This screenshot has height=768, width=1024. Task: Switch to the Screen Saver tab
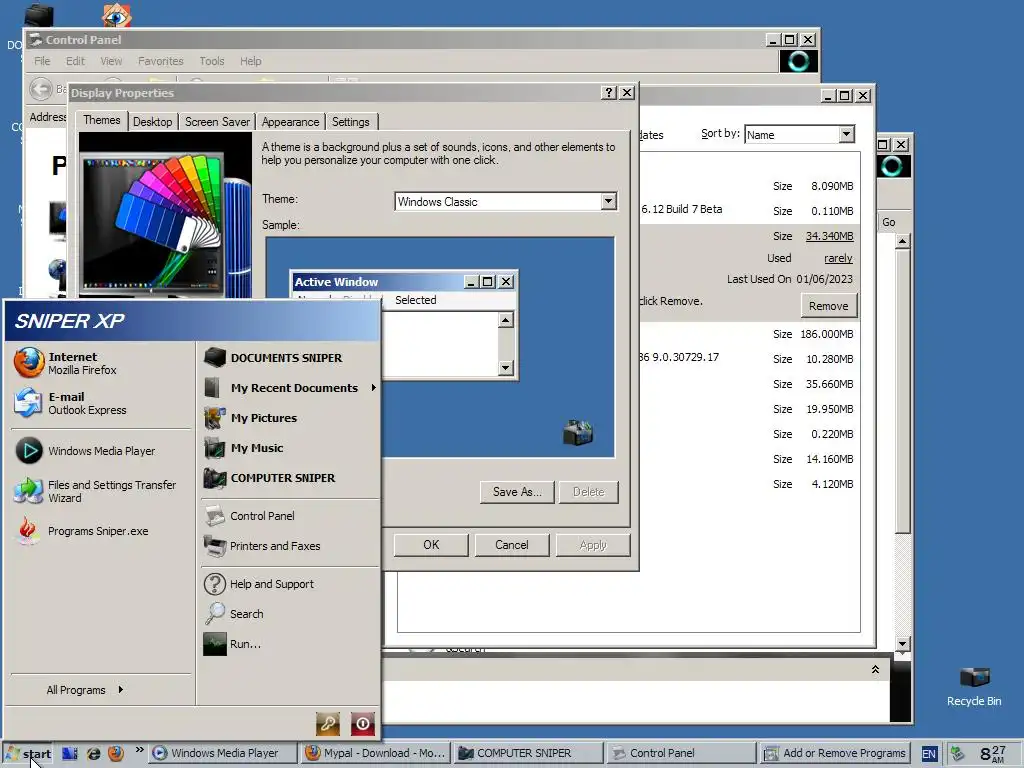point(217,121)
